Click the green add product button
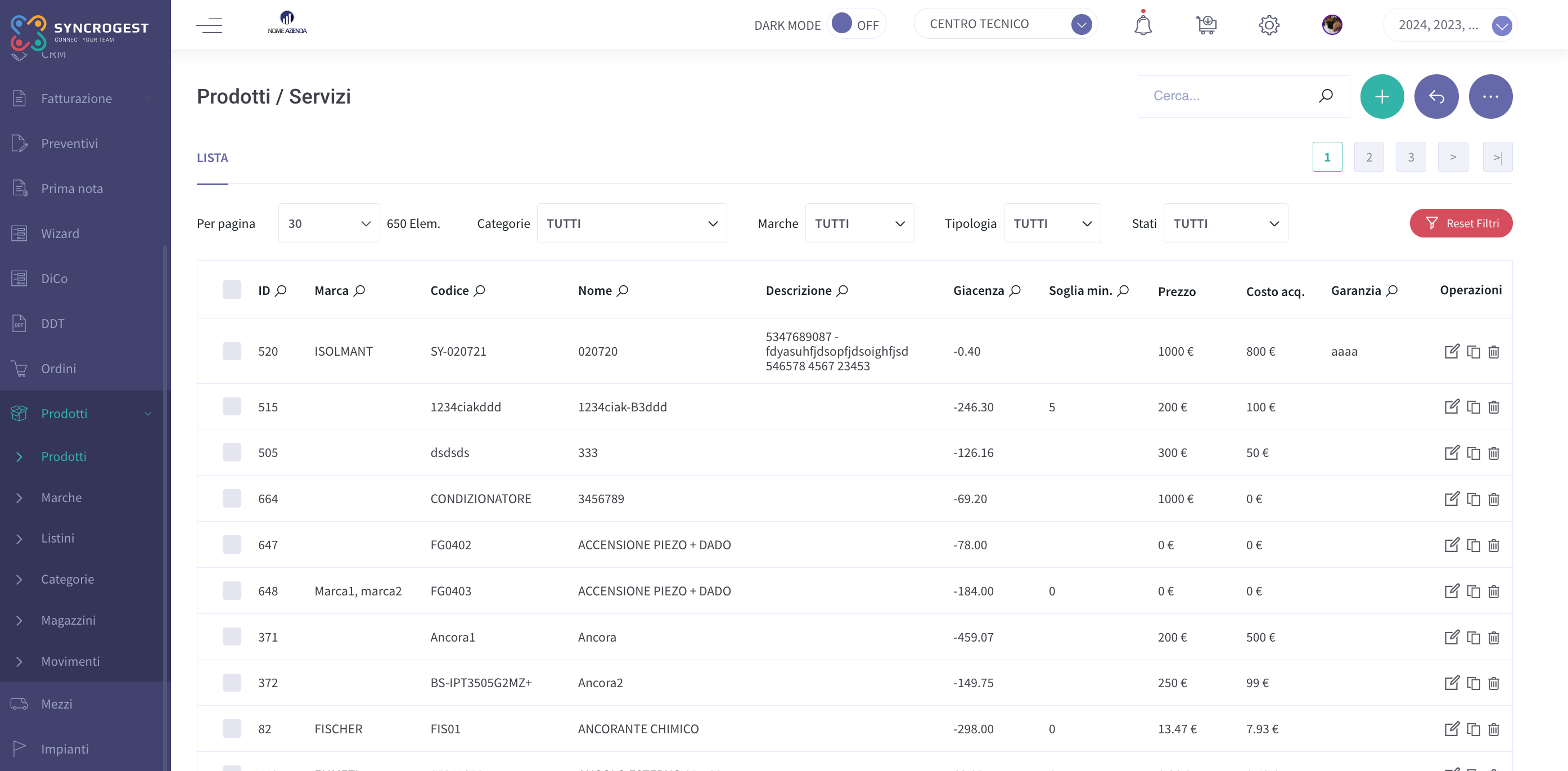Screen dimensions: 1568x771 [x=1382, y=96]
